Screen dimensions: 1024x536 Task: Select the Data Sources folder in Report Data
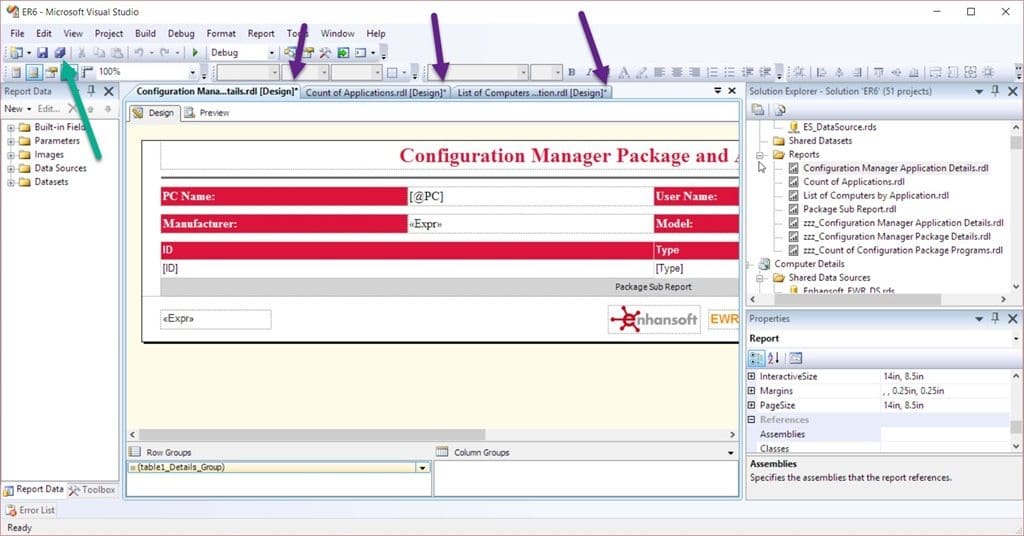point(60,168)
